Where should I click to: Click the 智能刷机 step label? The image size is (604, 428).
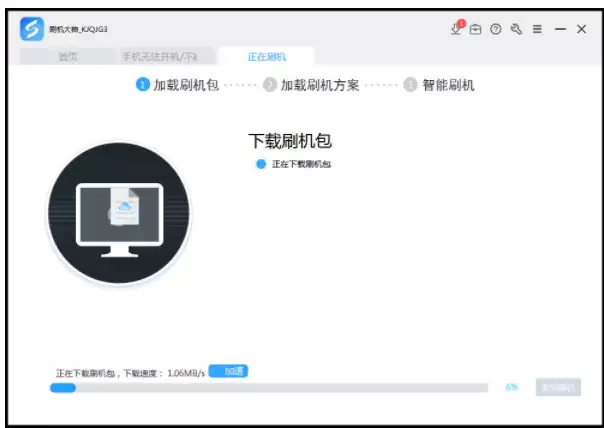pos(448,85)
